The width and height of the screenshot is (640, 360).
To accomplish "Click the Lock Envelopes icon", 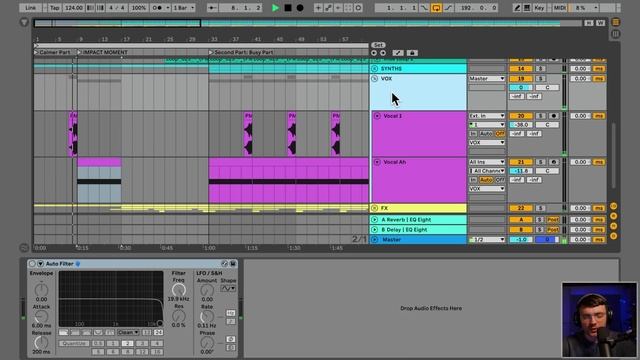I will (x=412, y=53).
